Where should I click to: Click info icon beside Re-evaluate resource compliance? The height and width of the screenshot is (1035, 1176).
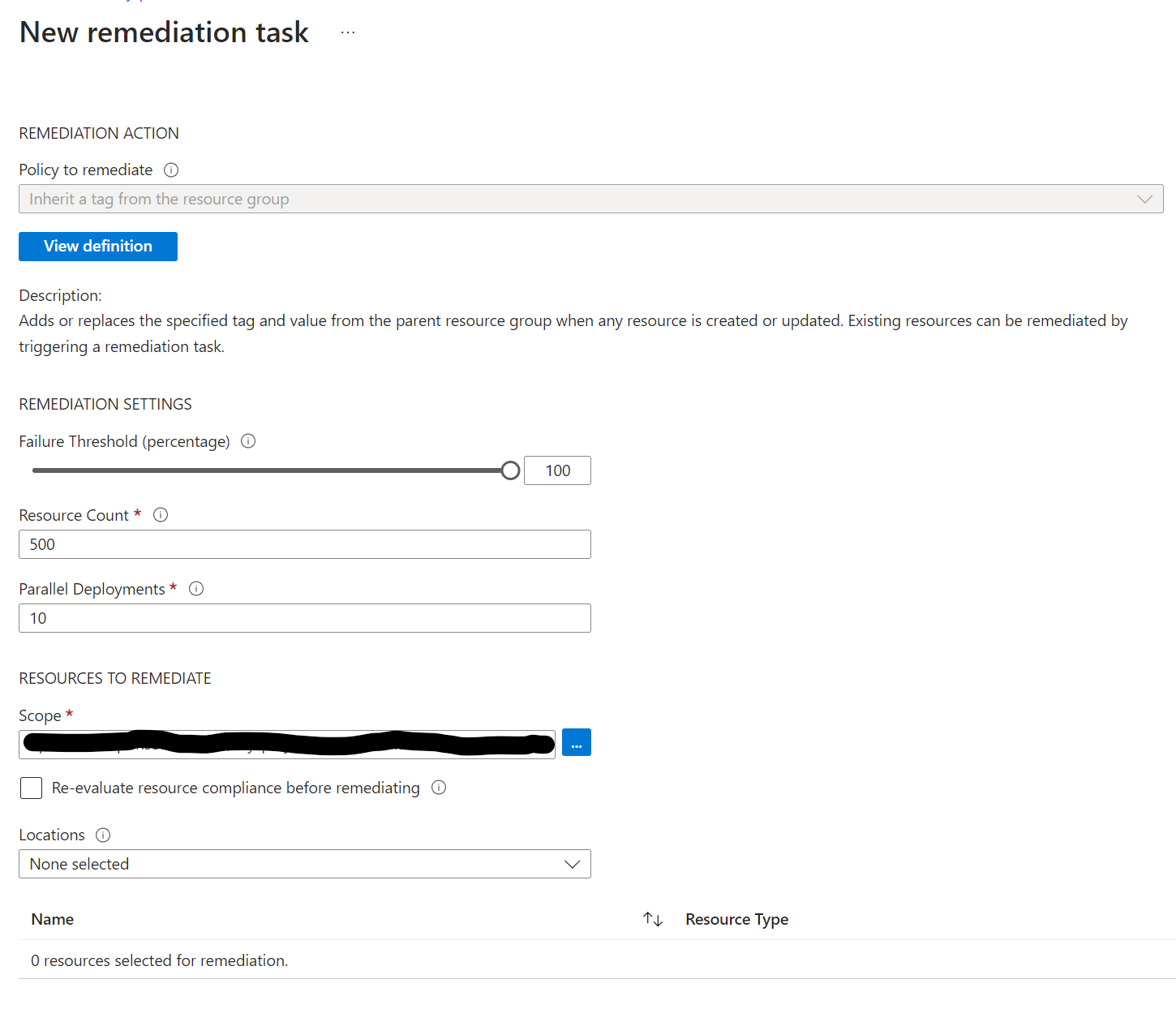tap(439, 787)
